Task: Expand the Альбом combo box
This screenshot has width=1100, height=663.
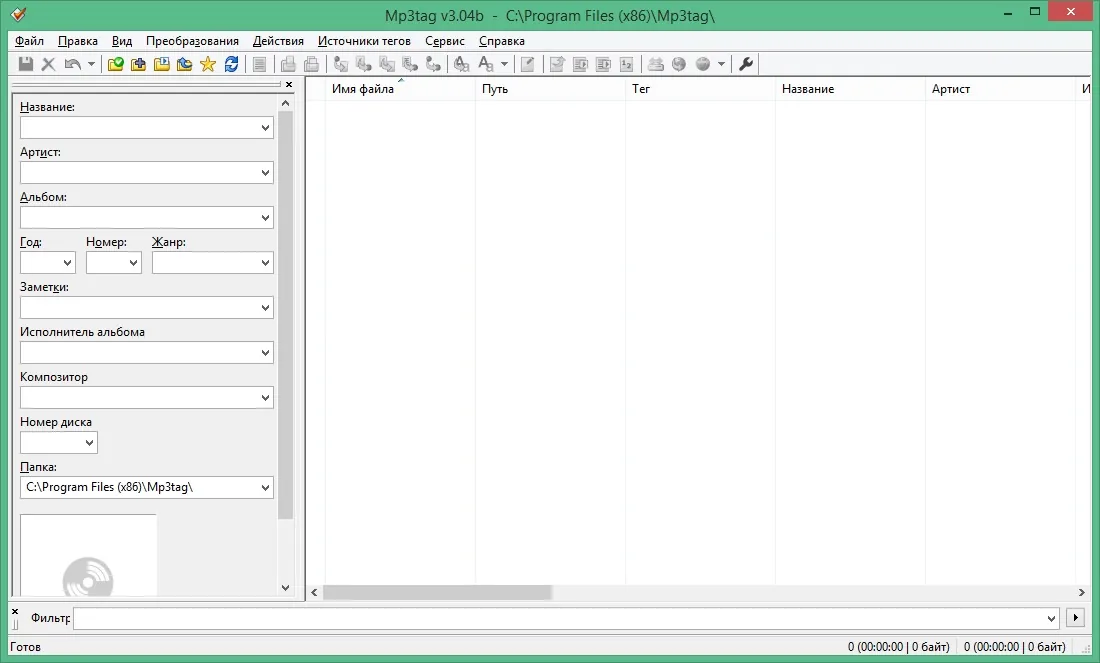Action: [x=265, y=218]
